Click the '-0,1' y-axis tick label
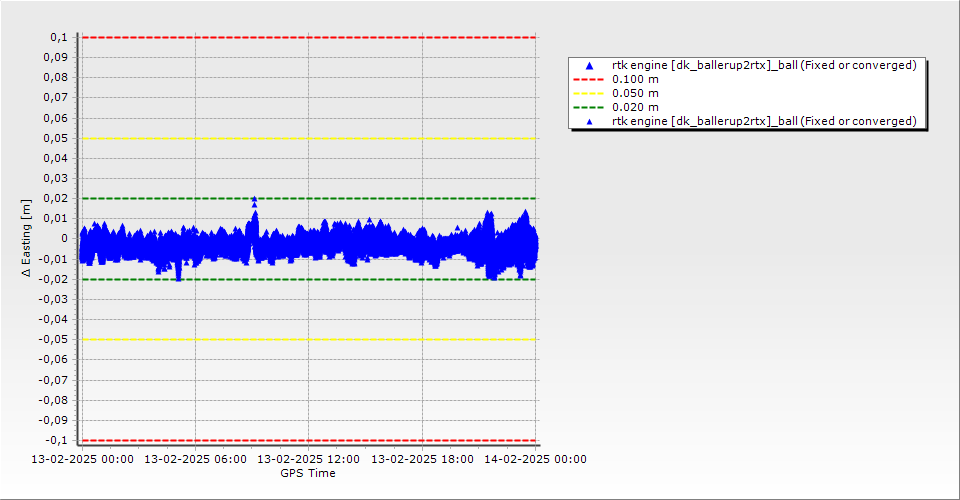The image size is (960, 500). (57, 441)
